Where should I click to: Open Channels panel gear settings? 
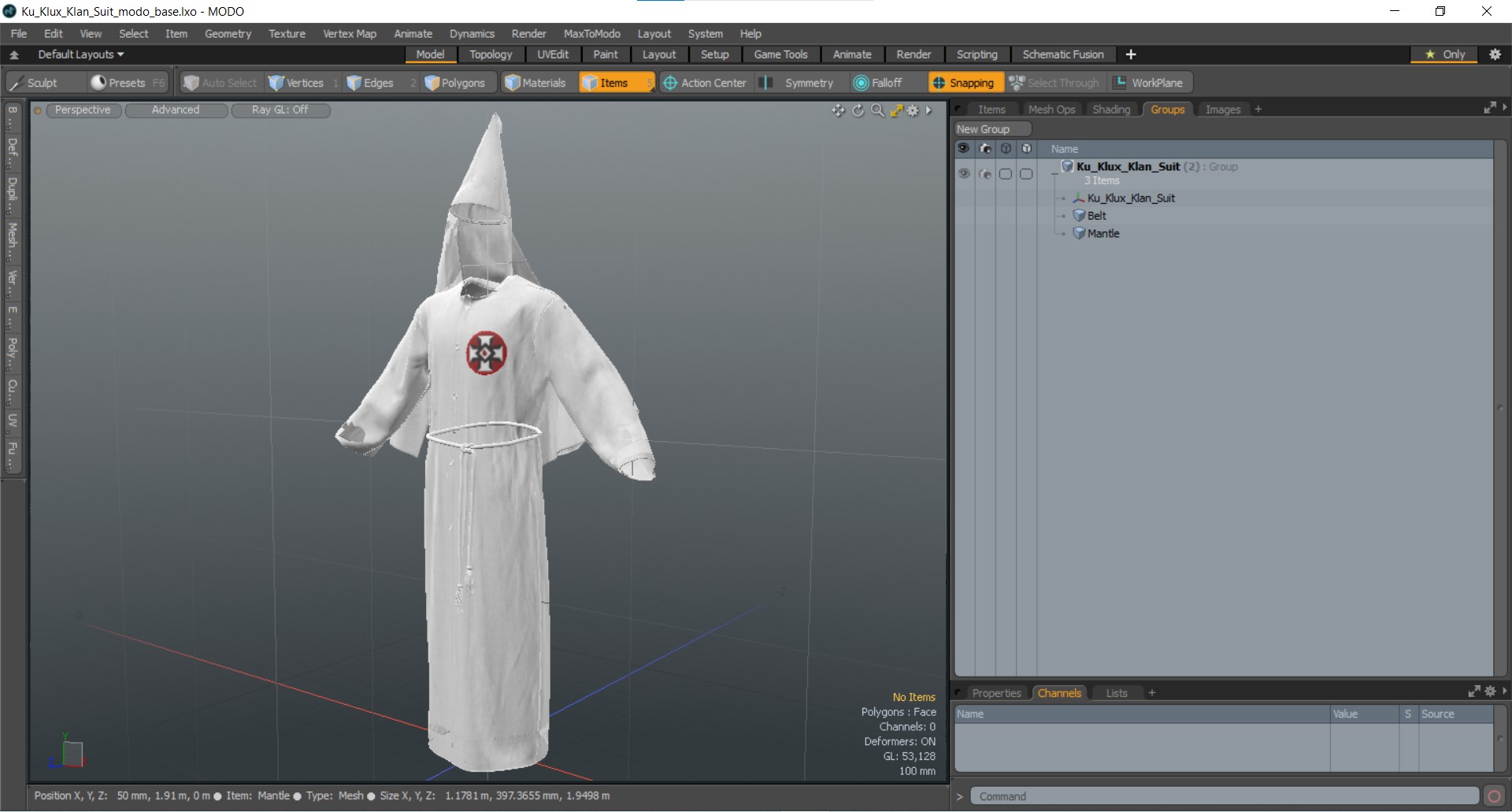click(1490, 691)
